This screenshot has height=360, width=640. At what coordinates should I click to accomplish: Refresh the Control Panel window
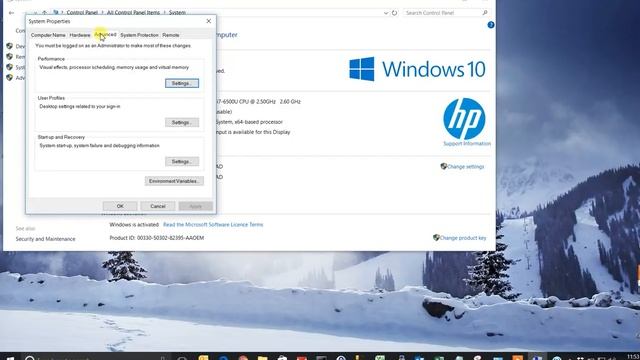tap(394, 13)
